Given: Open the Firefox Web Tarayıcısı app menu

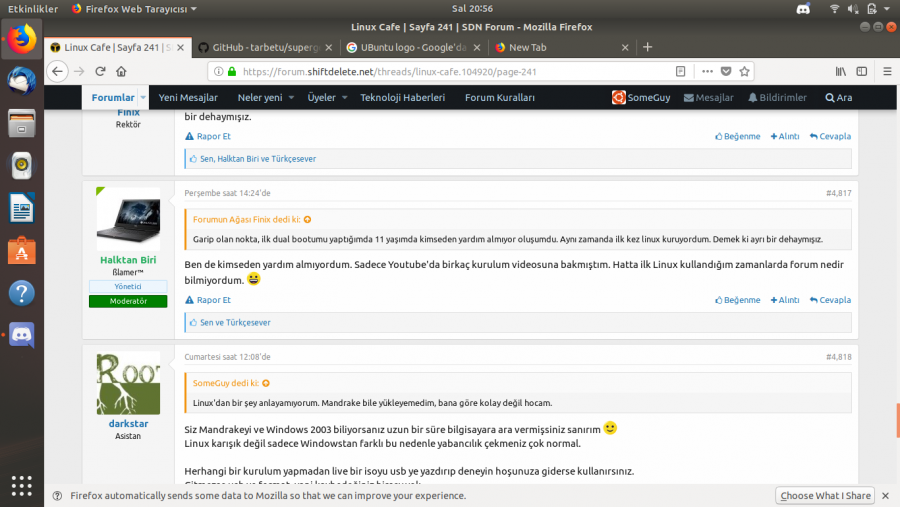Looking at the screenshot, I should pyautogui.click(x=134, y=9).
